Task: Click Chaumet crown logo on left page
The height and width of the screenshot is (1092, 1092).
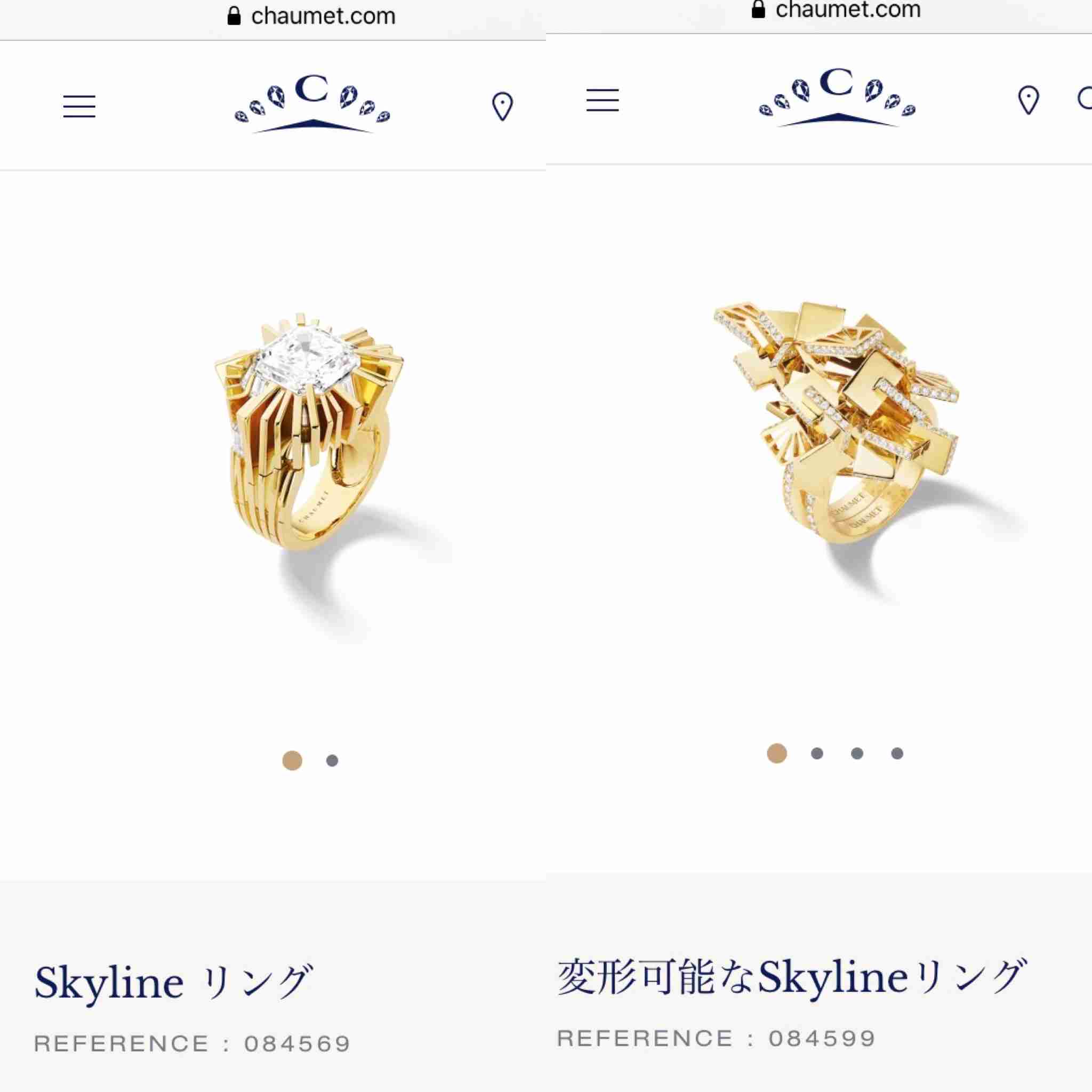Action: (x=312, y=105)
